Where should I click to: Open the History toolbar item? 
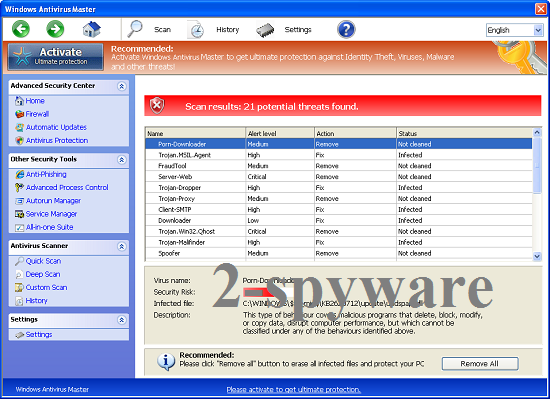point(228,30)
